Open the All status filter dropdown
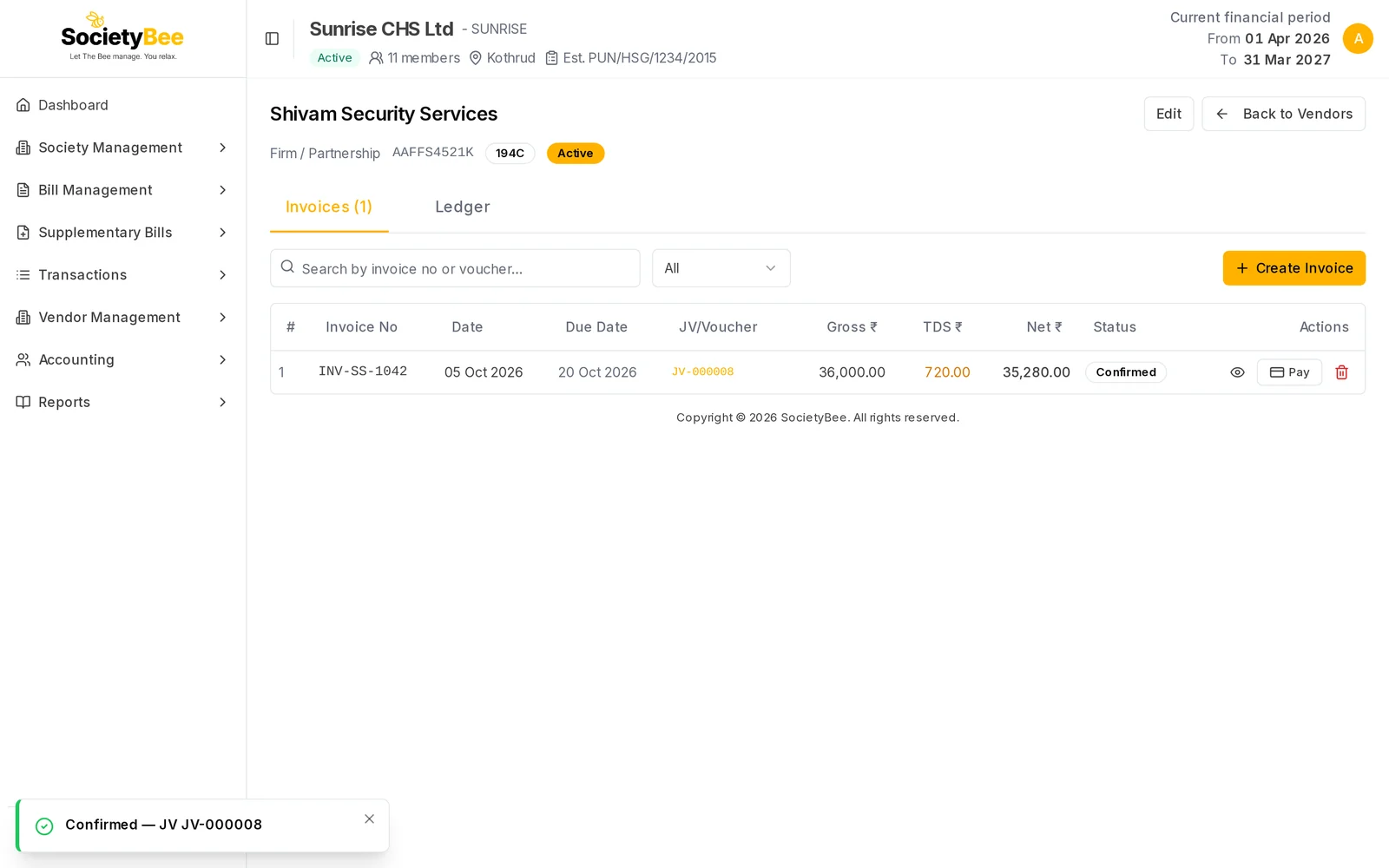1389x868 pixels. click(721, 268)
